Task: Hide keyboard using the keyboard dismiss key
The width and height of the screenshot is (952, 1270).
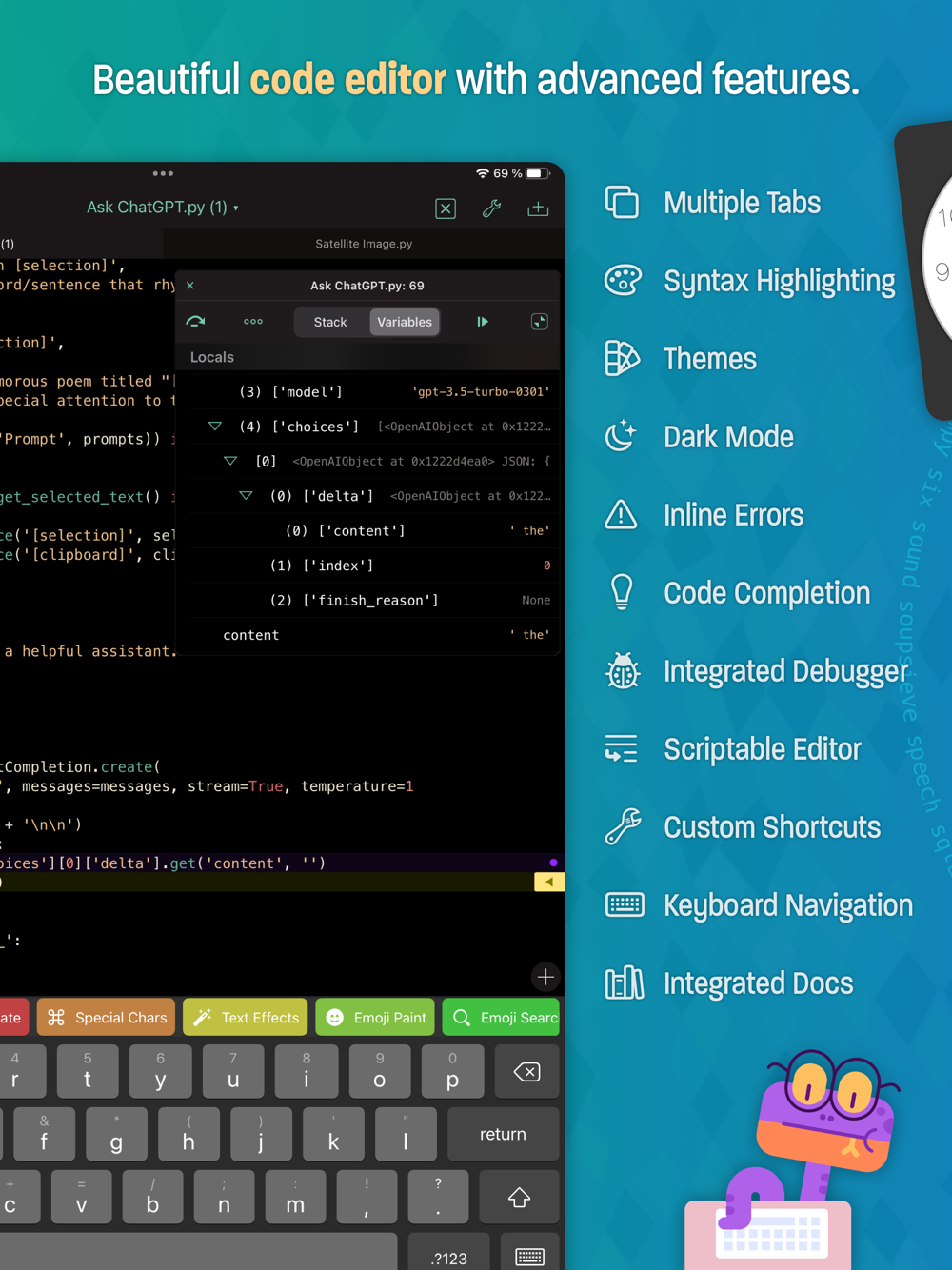Action: coord(530,1255)
